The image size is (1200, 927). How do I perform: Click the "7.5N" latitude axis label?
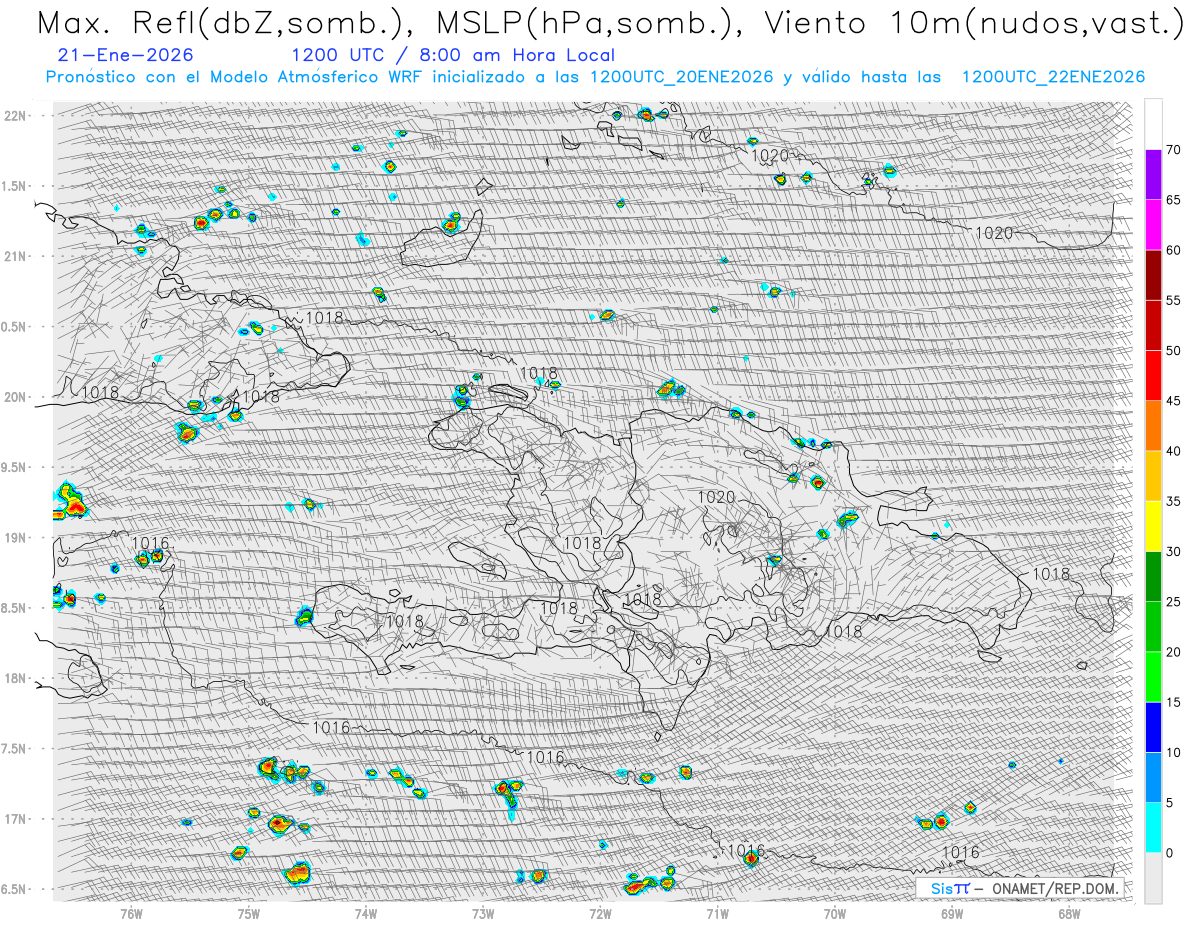click(x=14, y=749)
